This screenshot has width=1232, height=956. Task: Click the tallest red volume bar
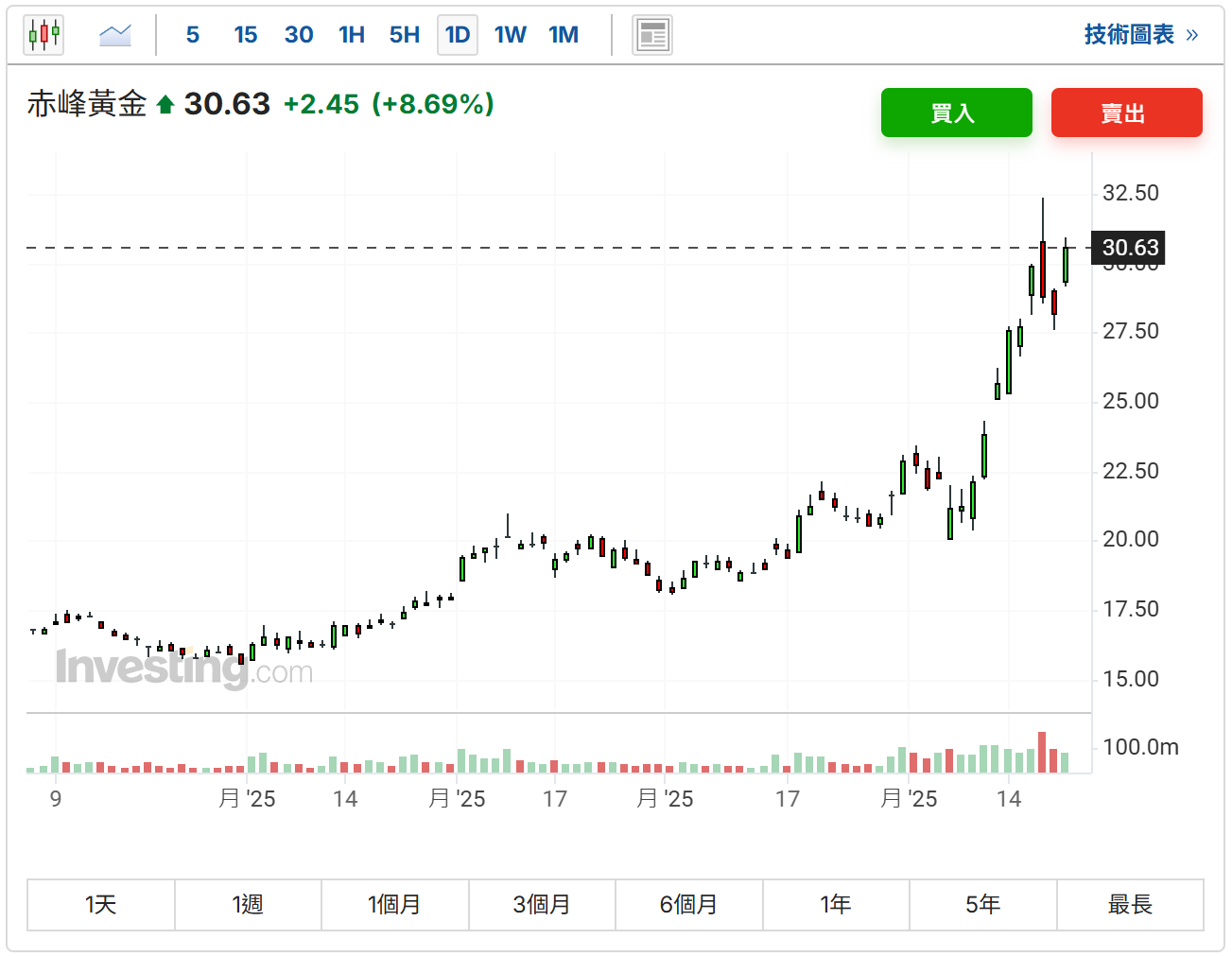[1042, 753]
